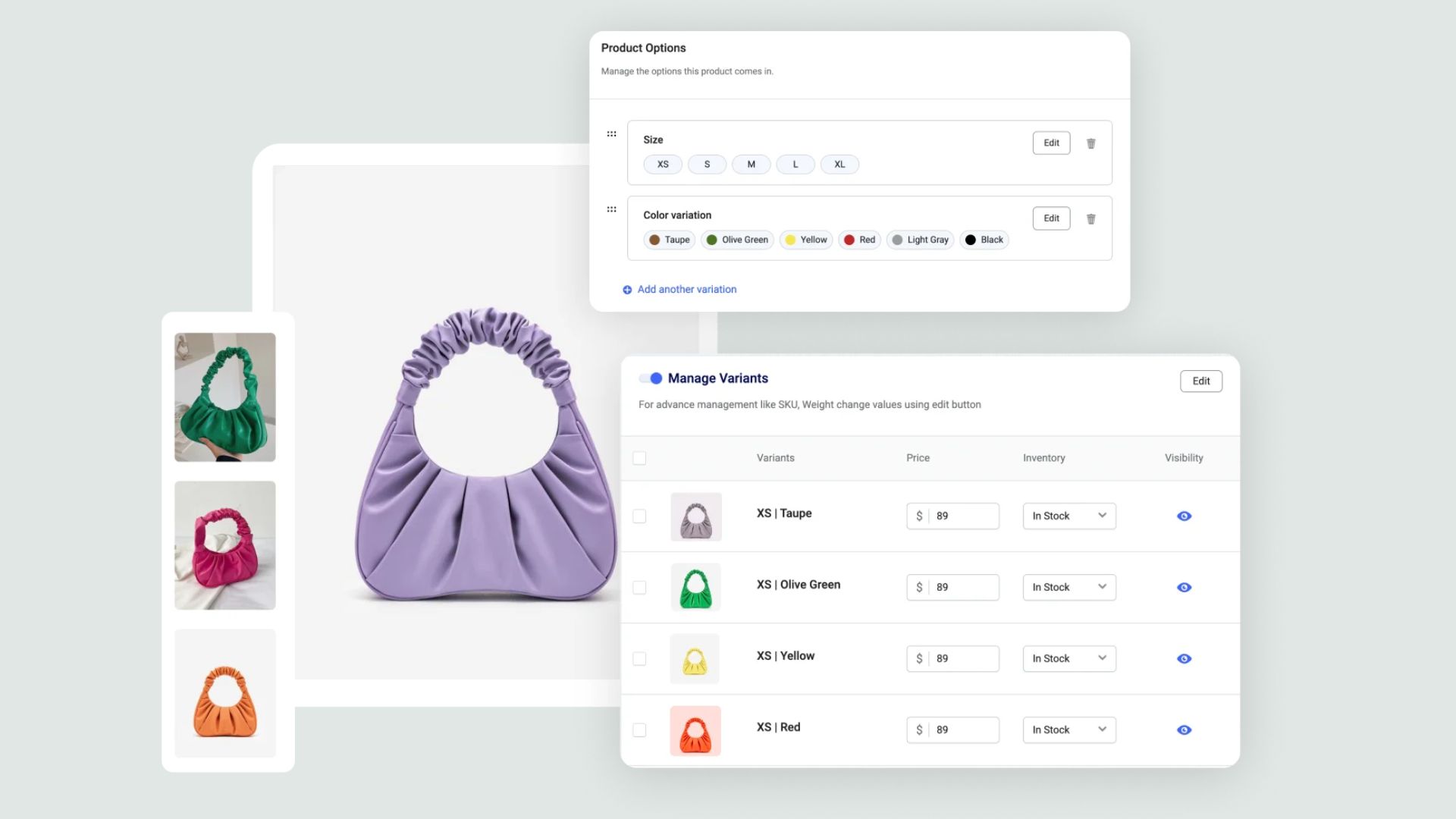Viewport: 1456px width, 819px height.
Task: Expand inventory dropdown for XS | Red
Action: tap(1102, 729)
